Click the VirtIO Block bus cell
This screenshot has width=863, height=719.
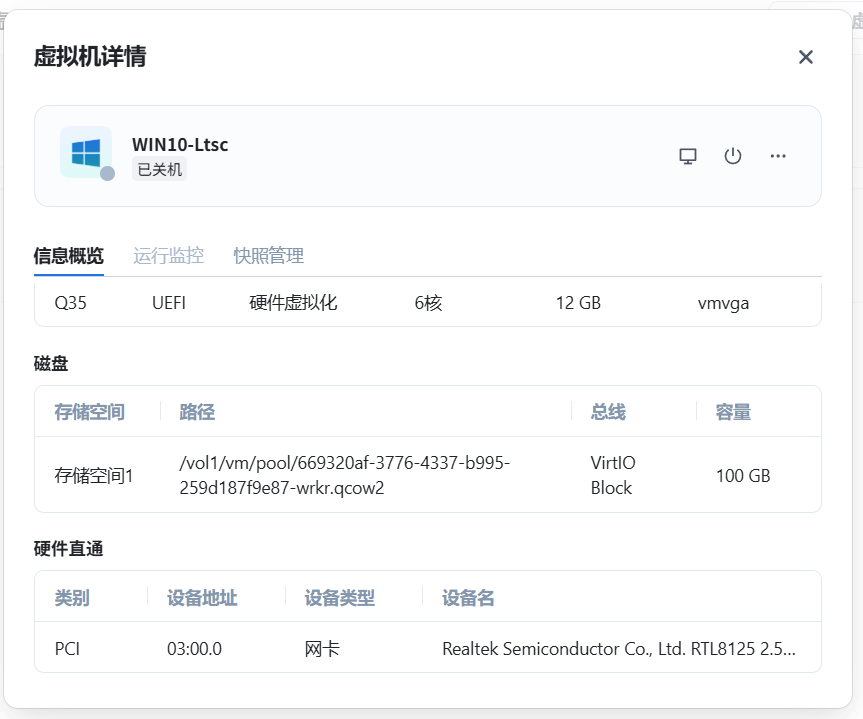613,475
